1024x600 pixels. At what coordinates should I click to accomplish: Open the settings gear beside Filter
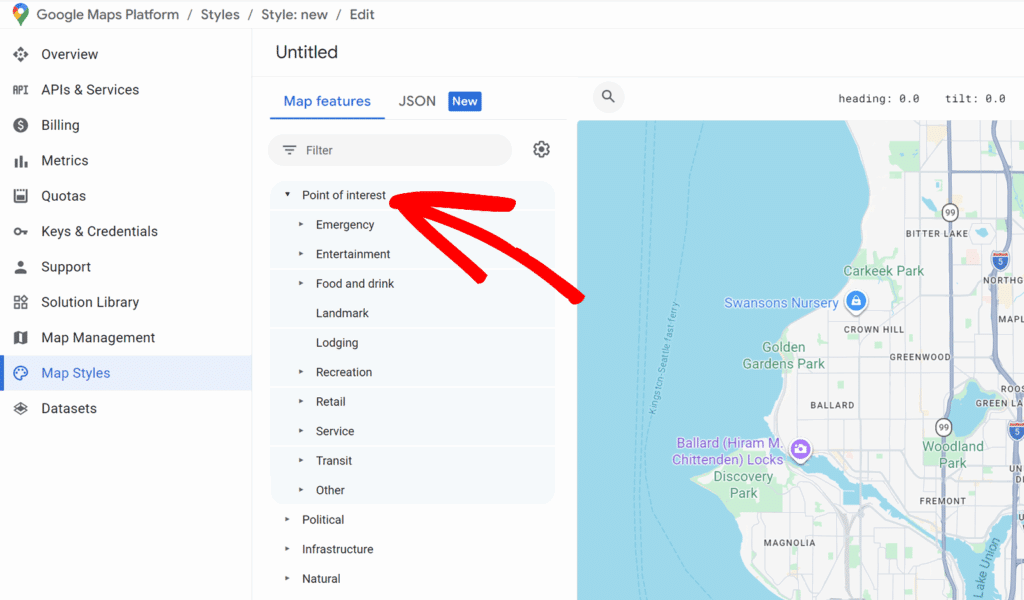[x=541, y=149]
